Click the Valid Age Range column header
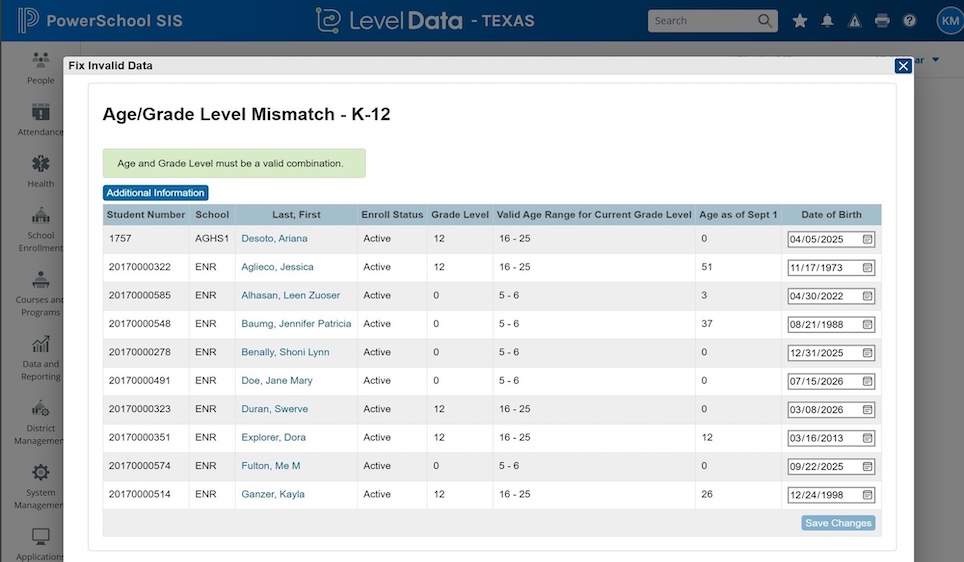 point(594,215)
